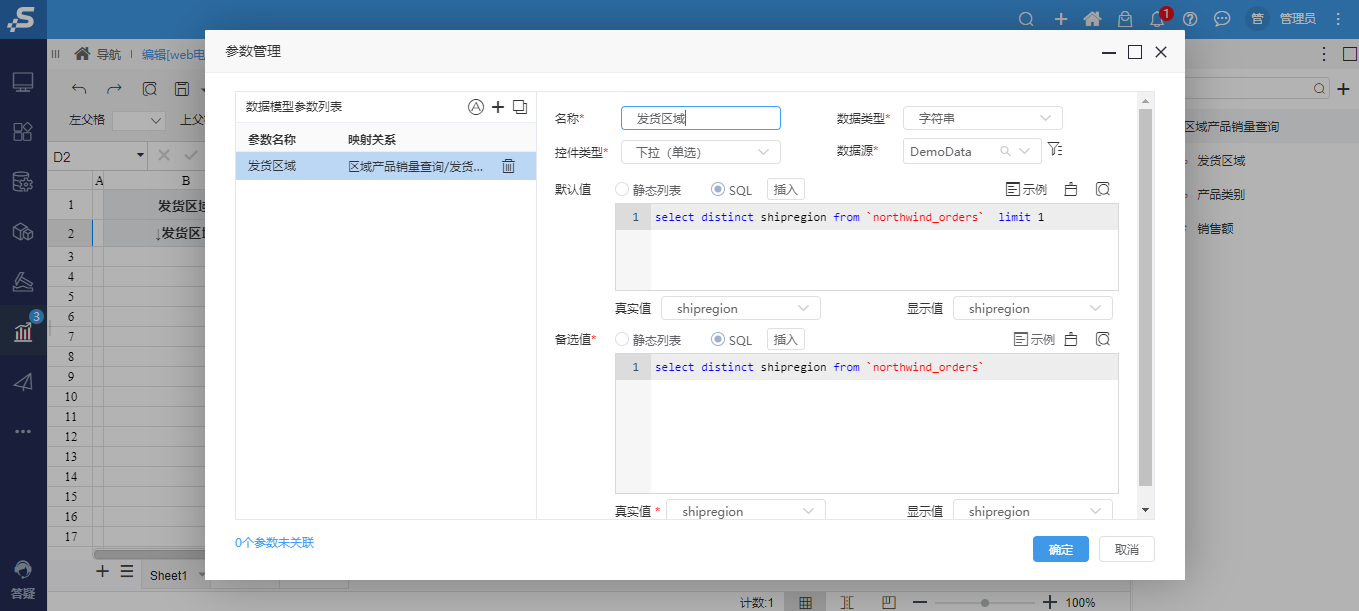Click into the 默认值 SQL editor

point(866,247)
